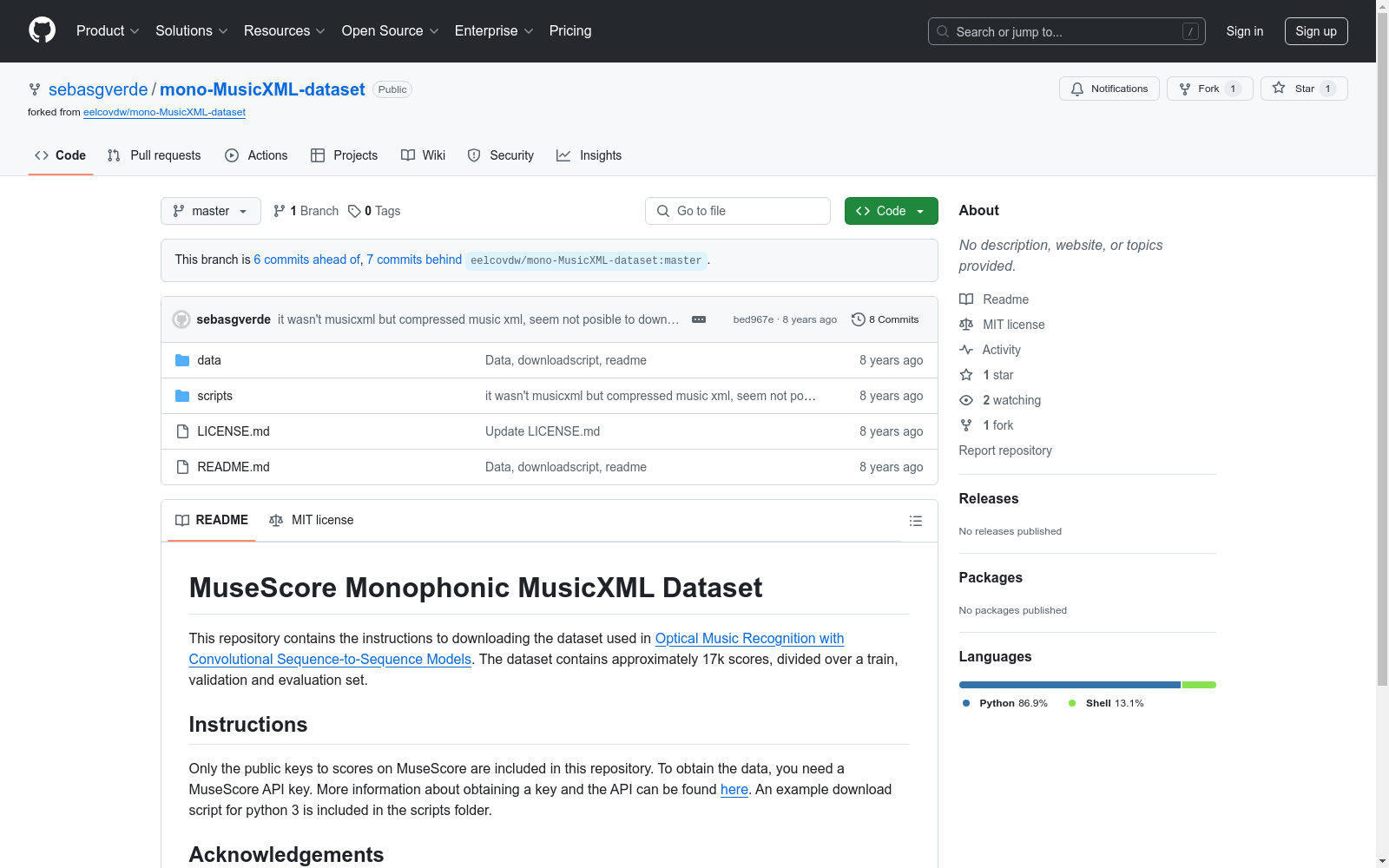Screen dimensions: 1389x868
Task: Open eelcovdw/mono-MusicXML-dataset:master branch link
Action: (586, 260)
